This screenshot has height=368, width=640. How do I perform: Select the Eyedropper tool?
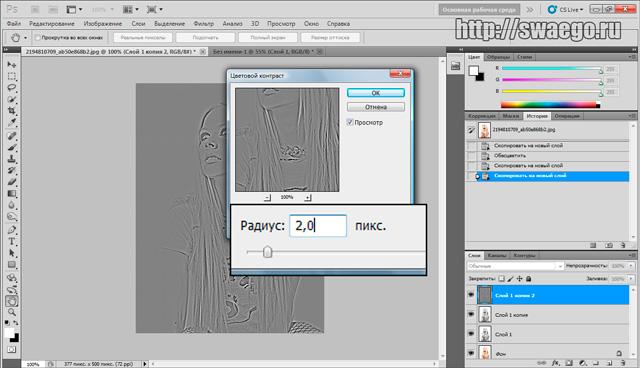[x=12, y=122]
